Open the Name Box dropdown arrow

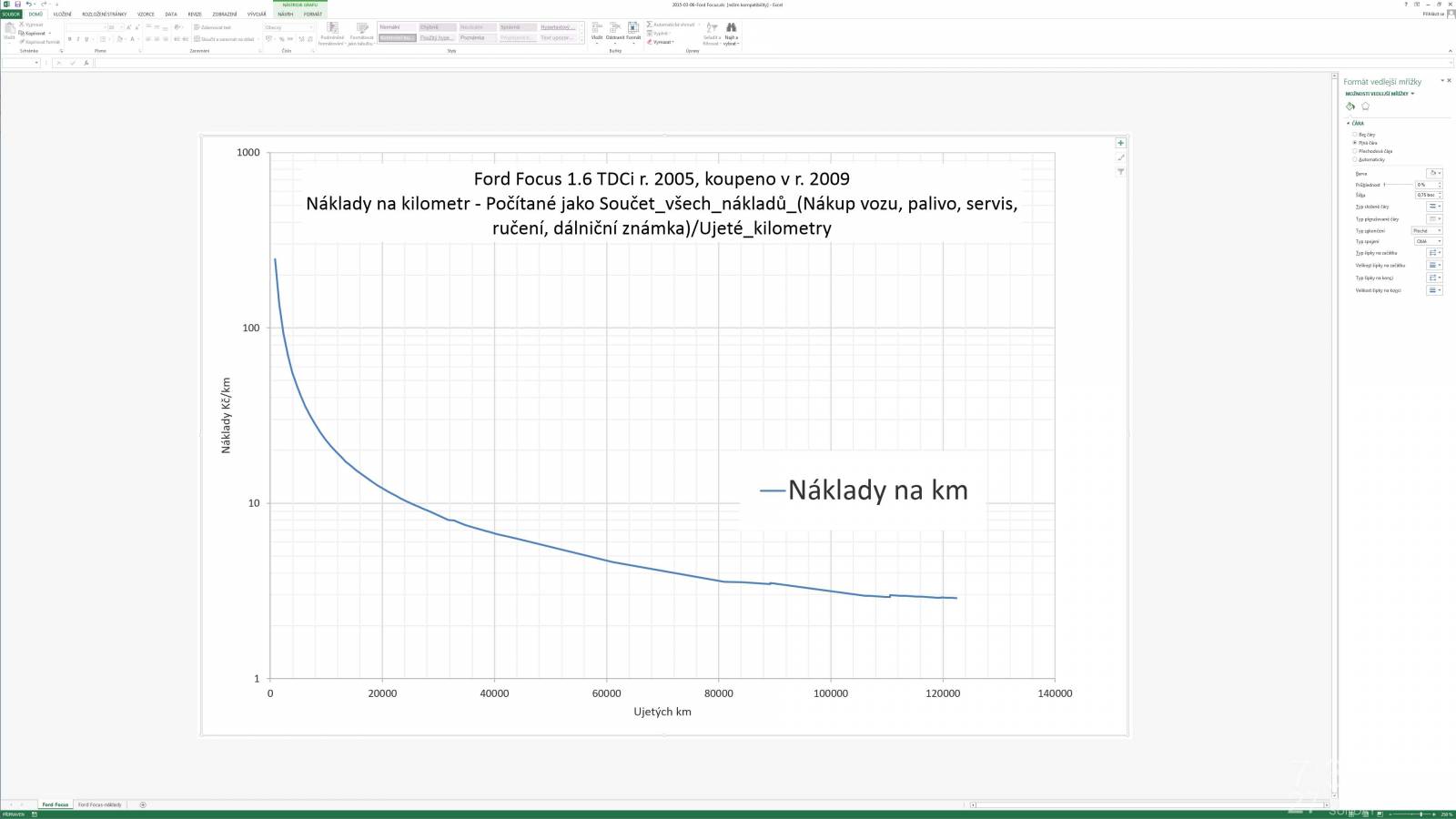coord(36,63)
